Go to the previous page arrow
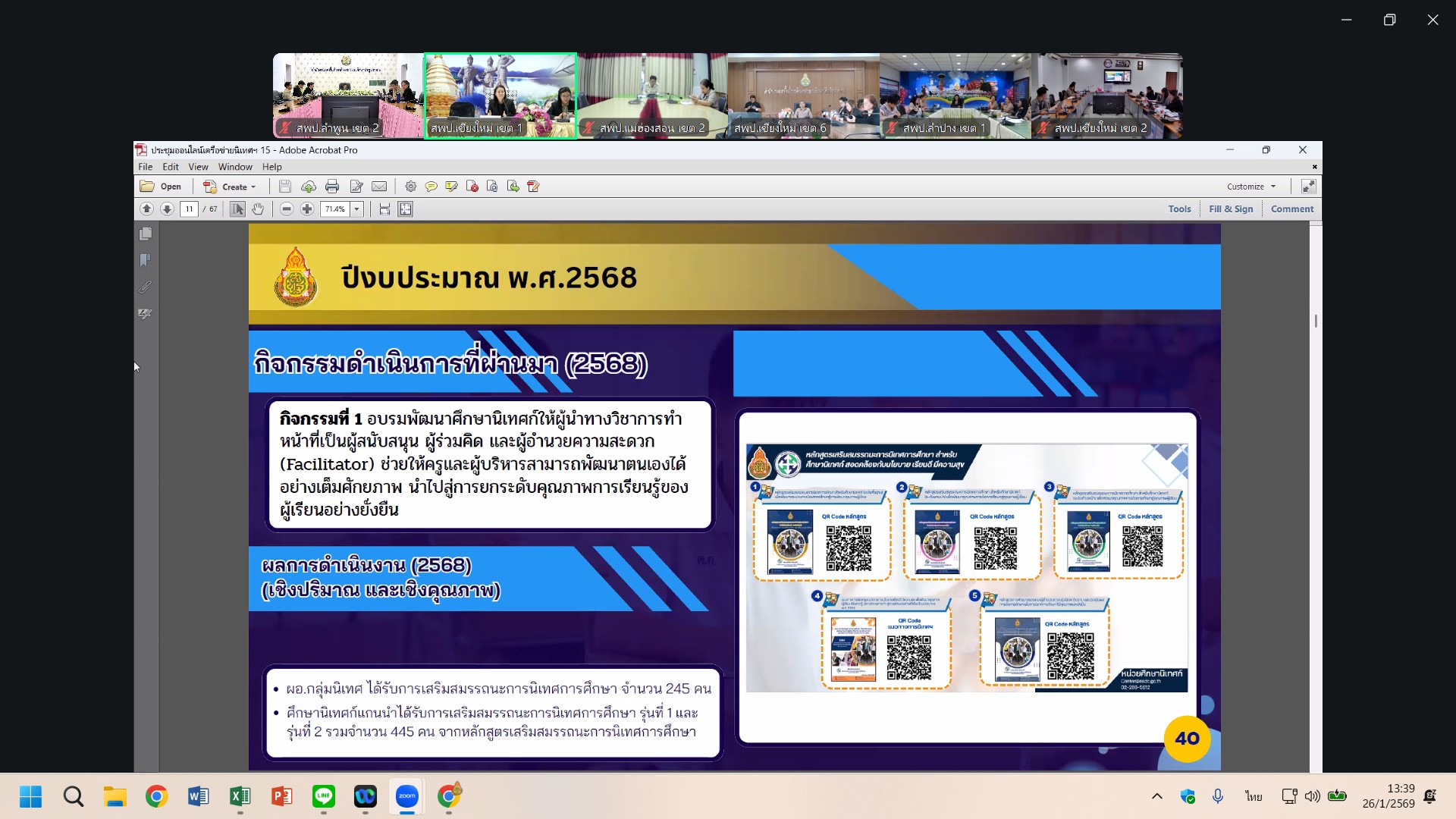The image size is (1456, 819). [146, 209]
